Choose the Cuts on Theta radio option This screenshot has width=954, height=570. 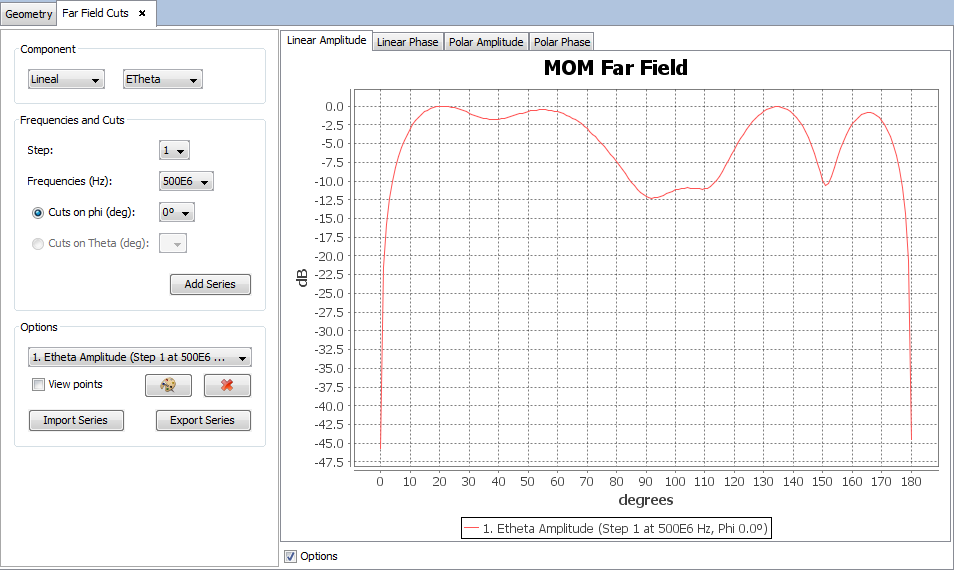[39, 243]
